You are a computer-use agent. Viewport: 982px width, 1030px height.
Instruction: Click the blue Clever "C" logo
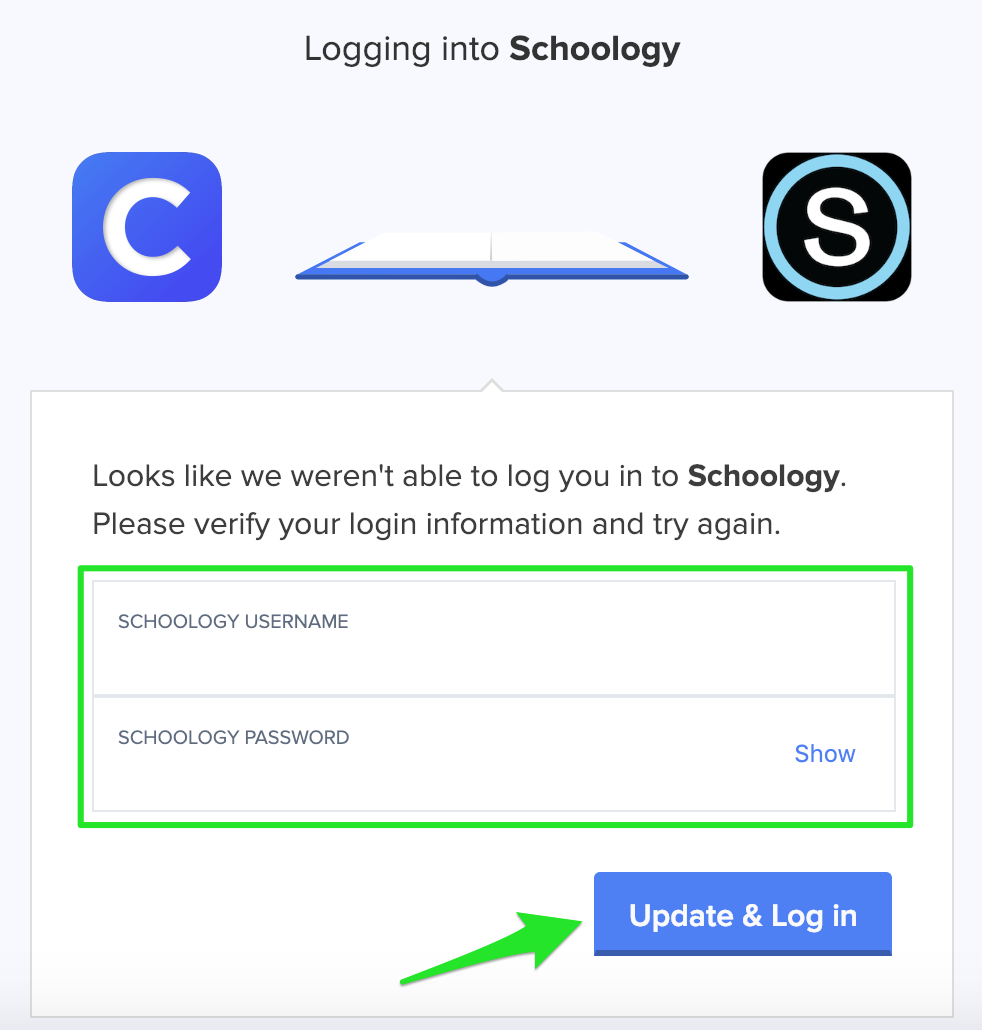[x=147, y=227]
